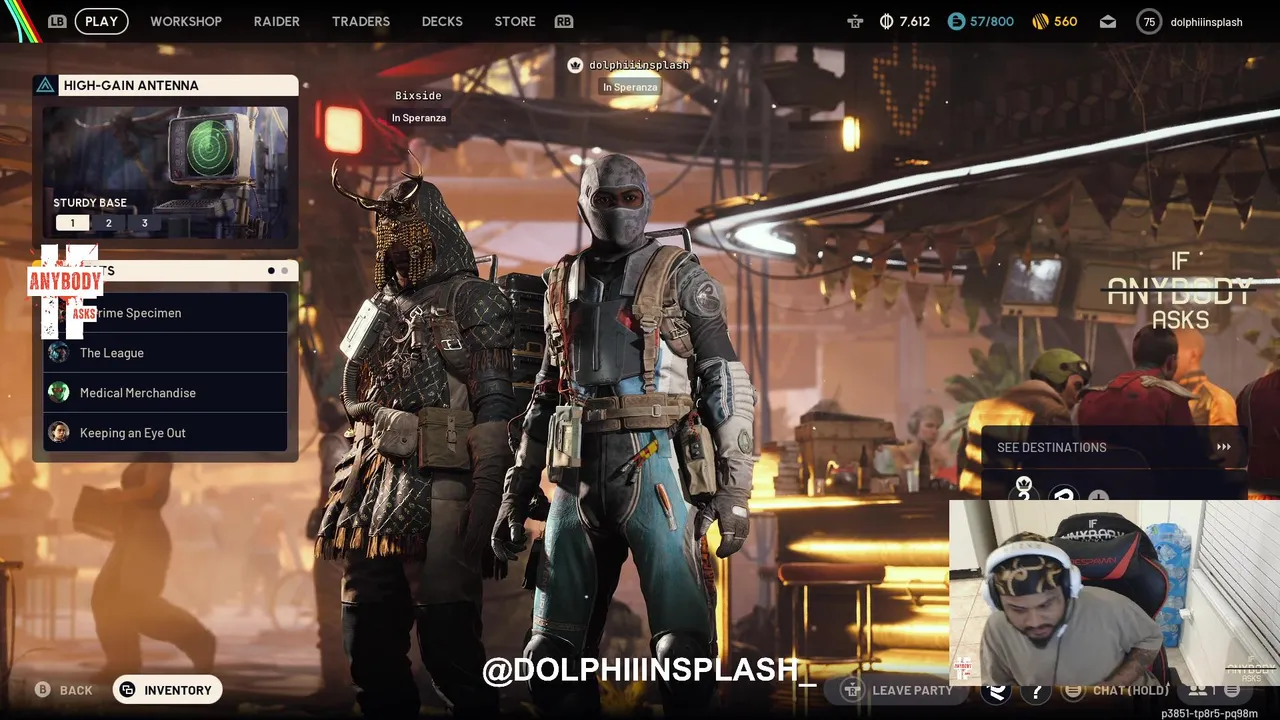Viewport: 1280px width, 720px height.
Task: Open the antenna project thumbnail
Action: (x=166, y=172)
